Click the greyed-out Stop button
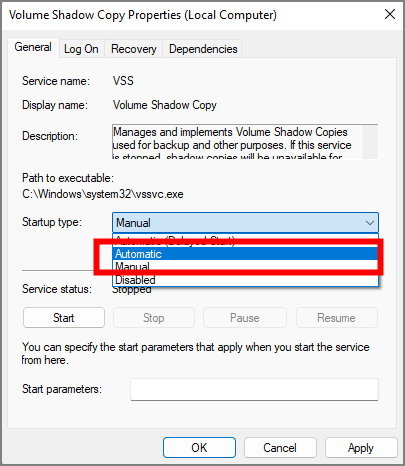 click(x=154, y=318)
